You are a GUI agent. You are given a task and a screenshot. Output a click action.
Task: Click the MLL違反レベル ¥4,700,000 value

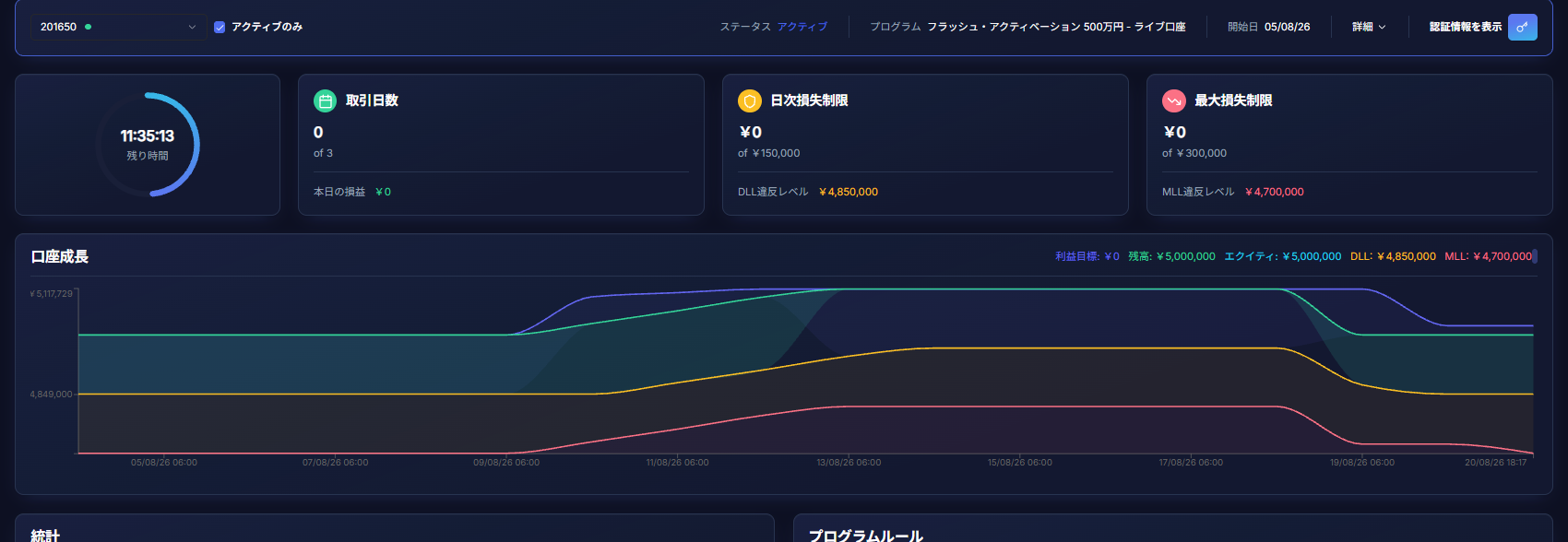point(1274,192)
